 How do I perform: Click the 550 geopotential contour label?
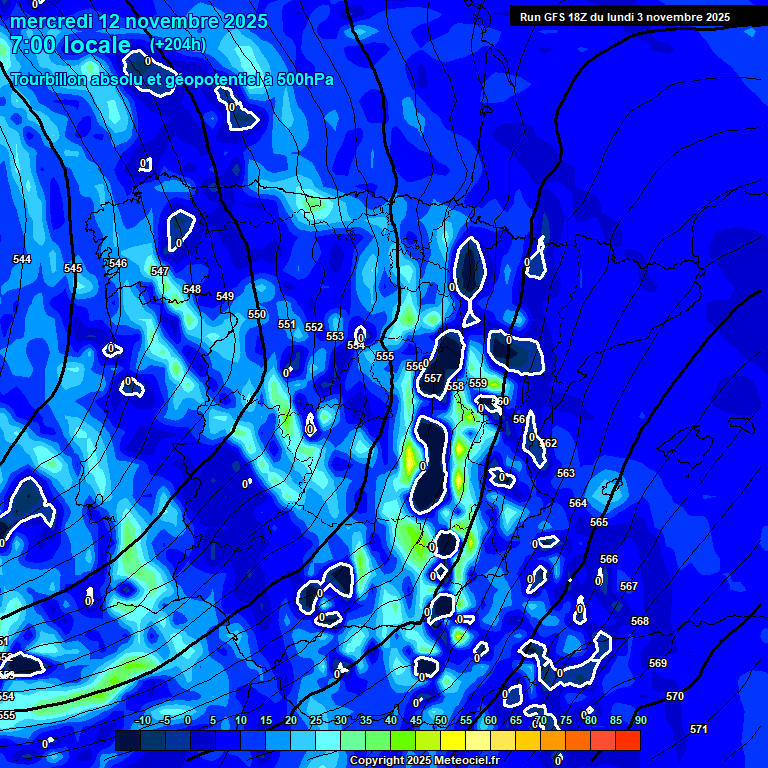pos(257,314)
